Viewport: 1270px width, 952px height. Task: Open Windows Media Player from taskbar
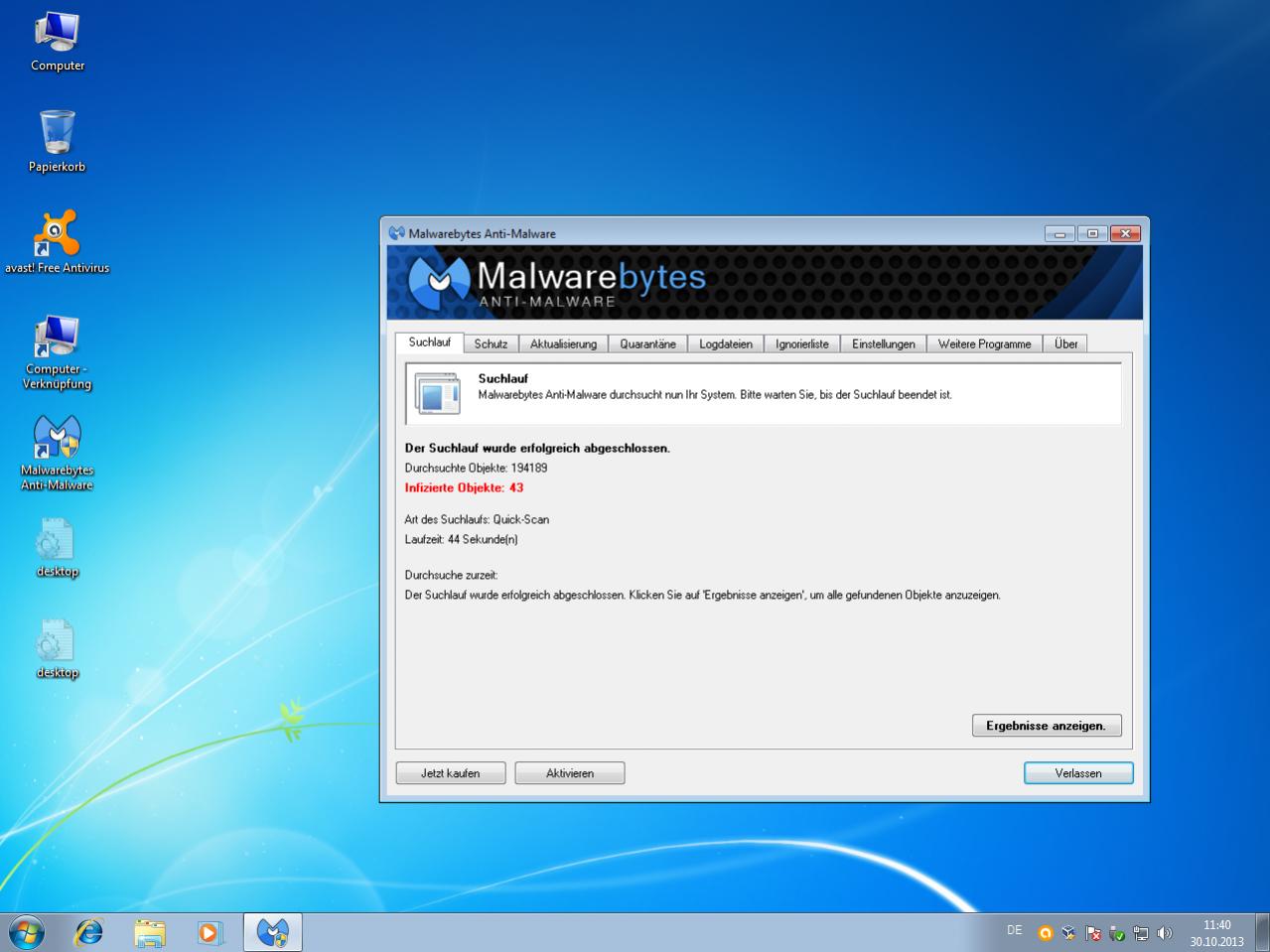(x=210, y=932)
